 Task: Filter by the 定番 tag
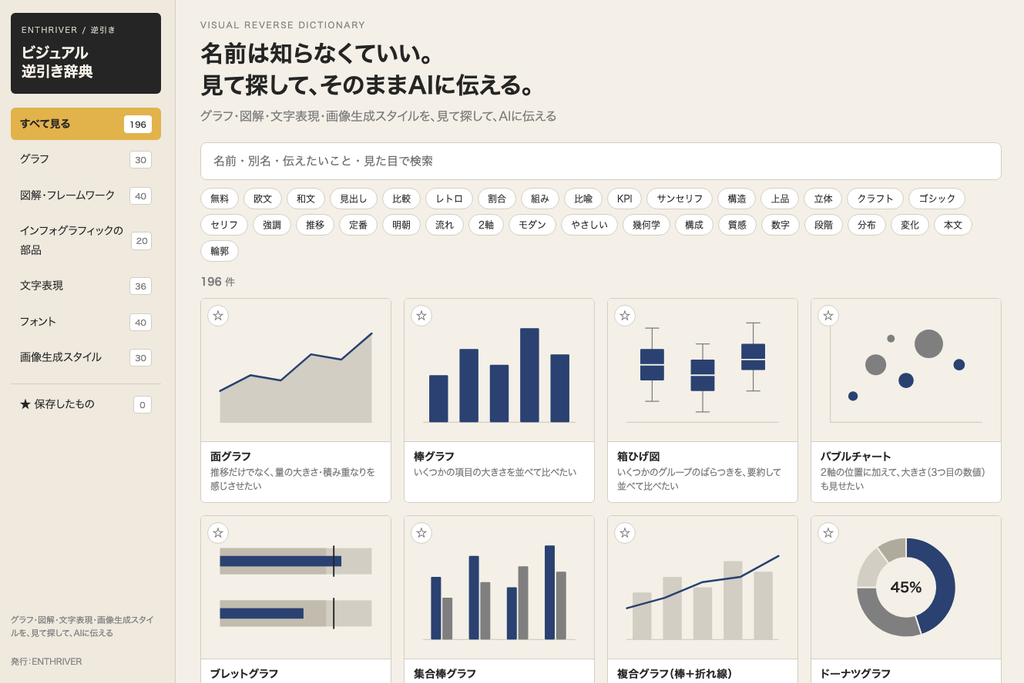coord(358,225)
